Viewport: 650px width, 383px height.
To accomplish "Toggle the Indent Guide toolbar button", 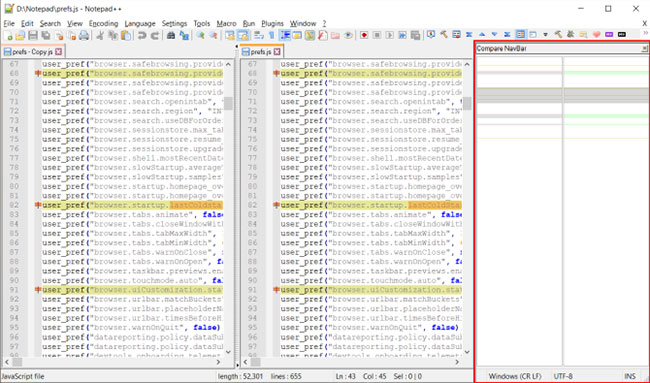I will (x=284, y=35).
